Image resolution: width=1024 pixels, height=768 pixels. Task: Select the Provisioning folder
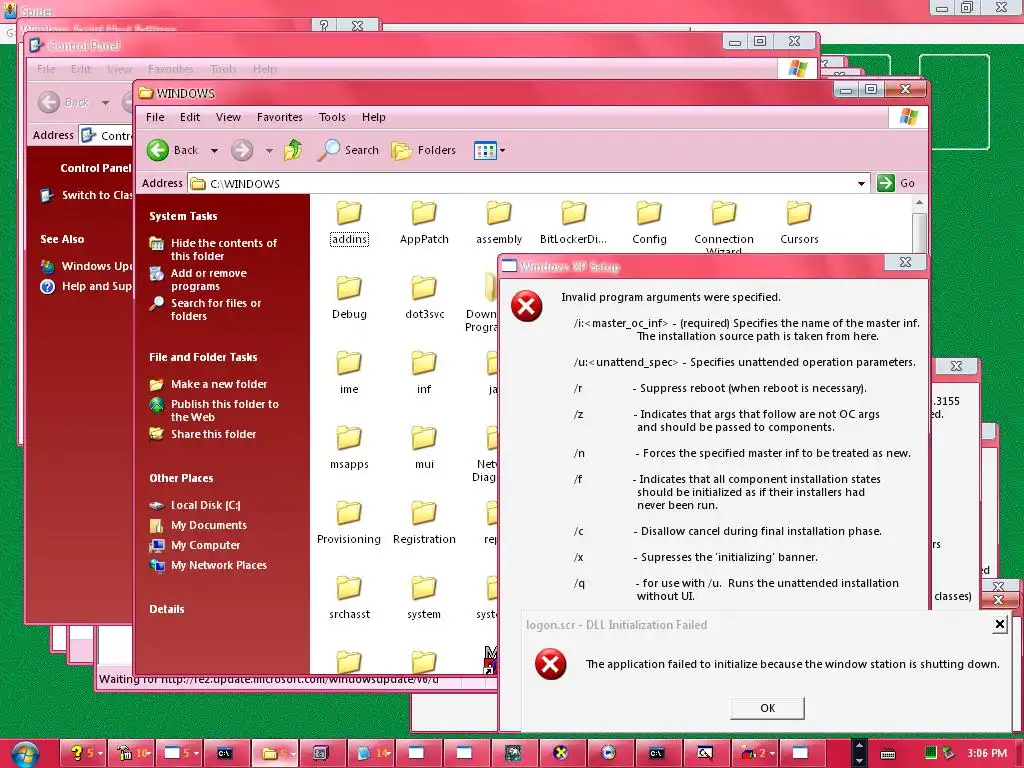[x=349, y=522]
